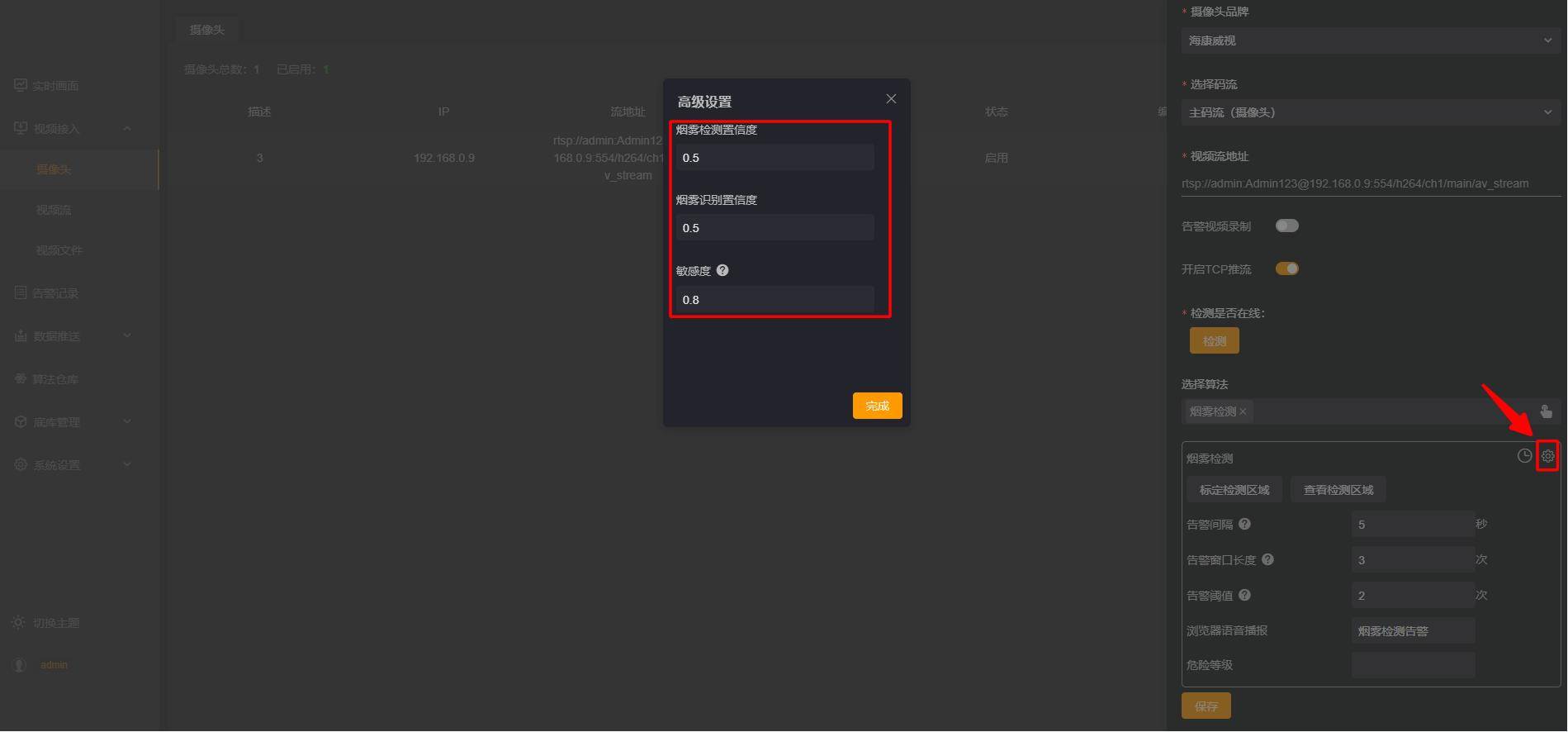The height and width of the screenshot is (732, 1568).
Task: Click the 192.168.0.9 IP table cell
Action: [x=444, y=158]
